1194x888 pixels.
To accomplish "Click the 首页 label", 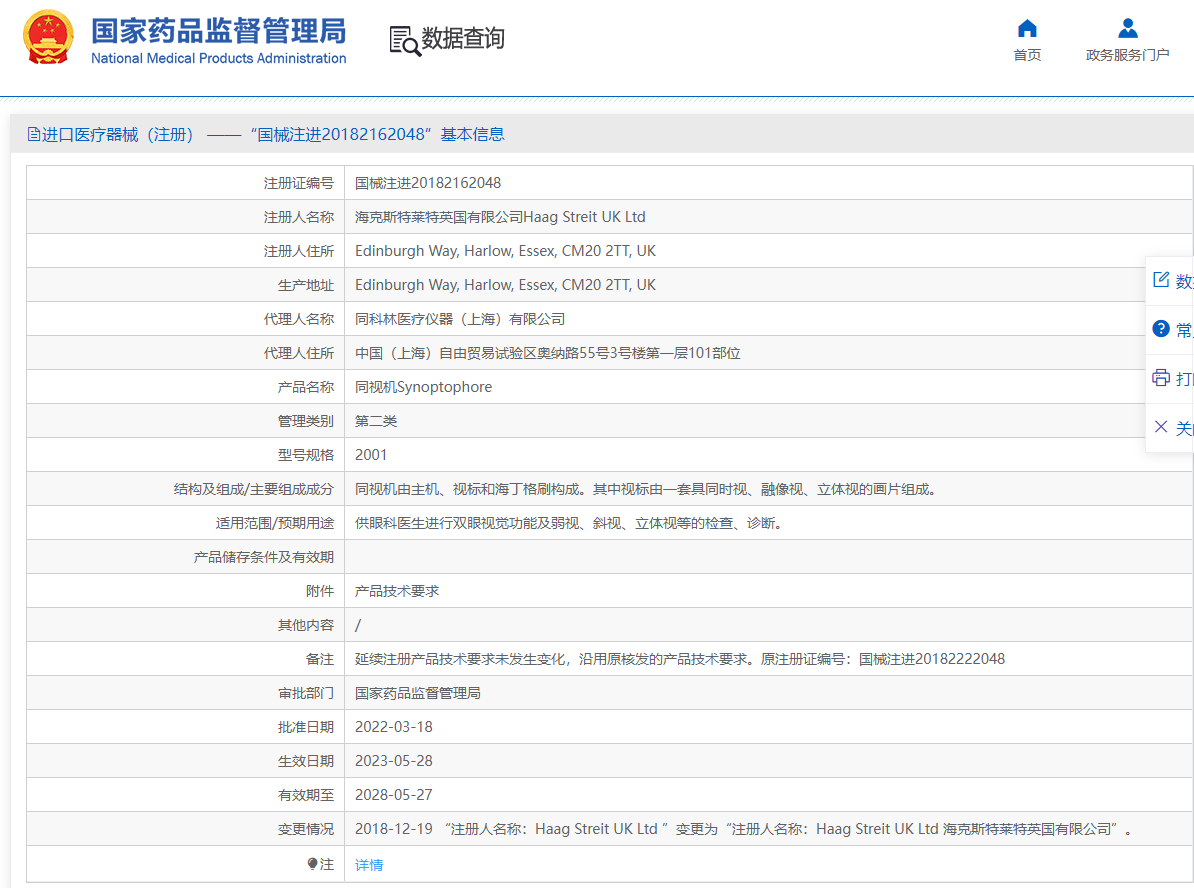I will point(1026,55).
